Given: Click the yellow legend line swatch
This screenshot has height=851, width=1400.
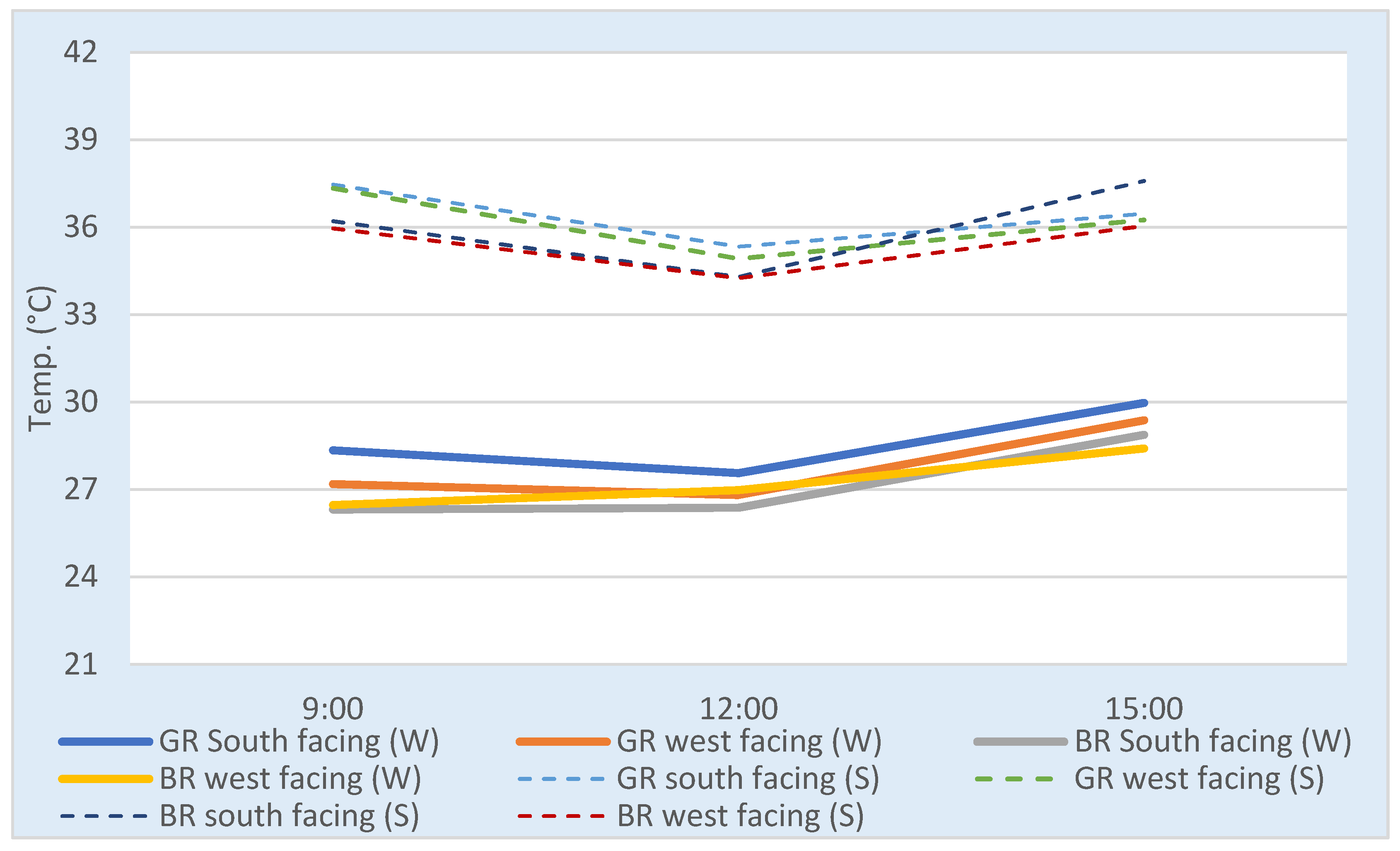Looking at the screenshot, I should [x=106, y=779].
